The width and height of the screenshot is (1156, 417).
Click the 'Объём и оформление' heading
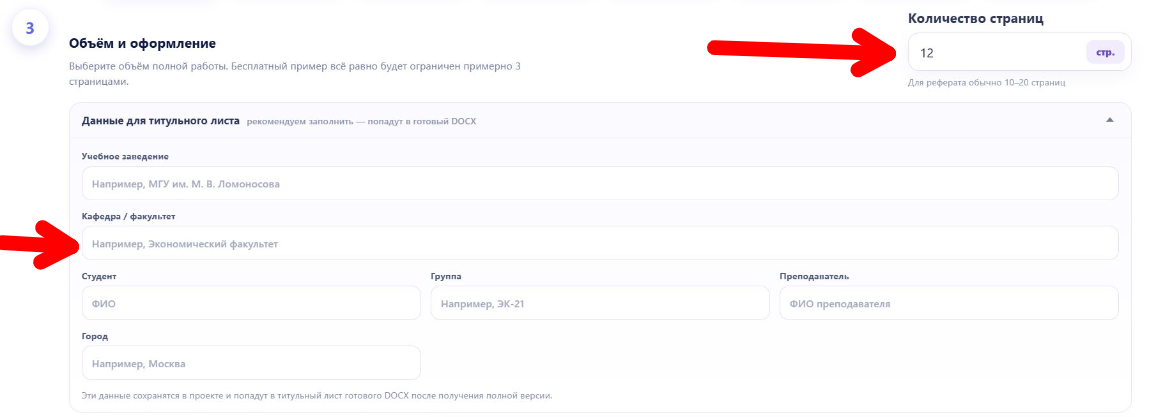[142, 44]
